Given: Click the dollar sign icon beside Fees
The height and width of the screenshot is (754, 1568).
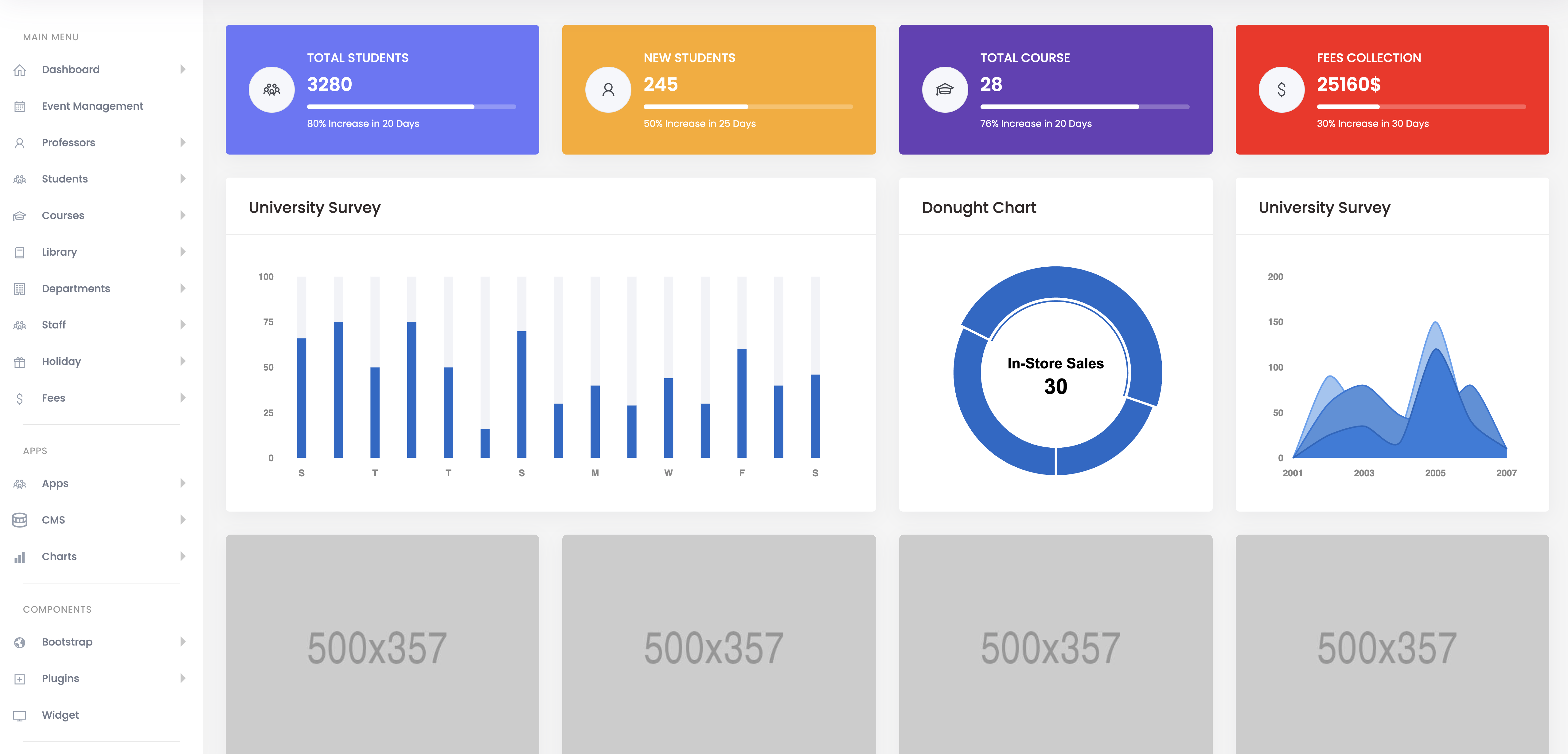Looking at the screenshot, I should 19,398.
